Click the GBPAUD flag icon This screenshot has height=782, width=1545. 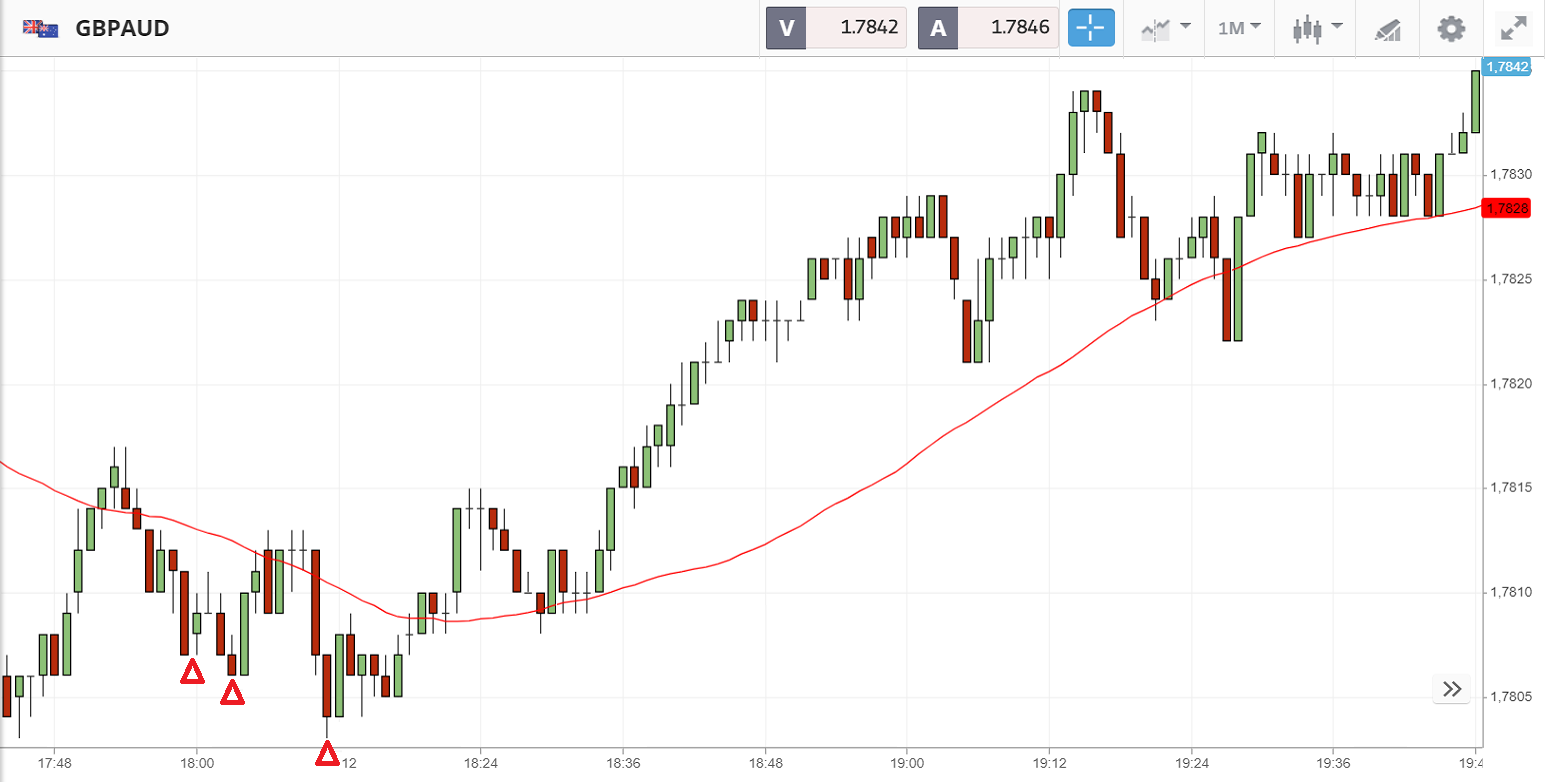[40, 28]
